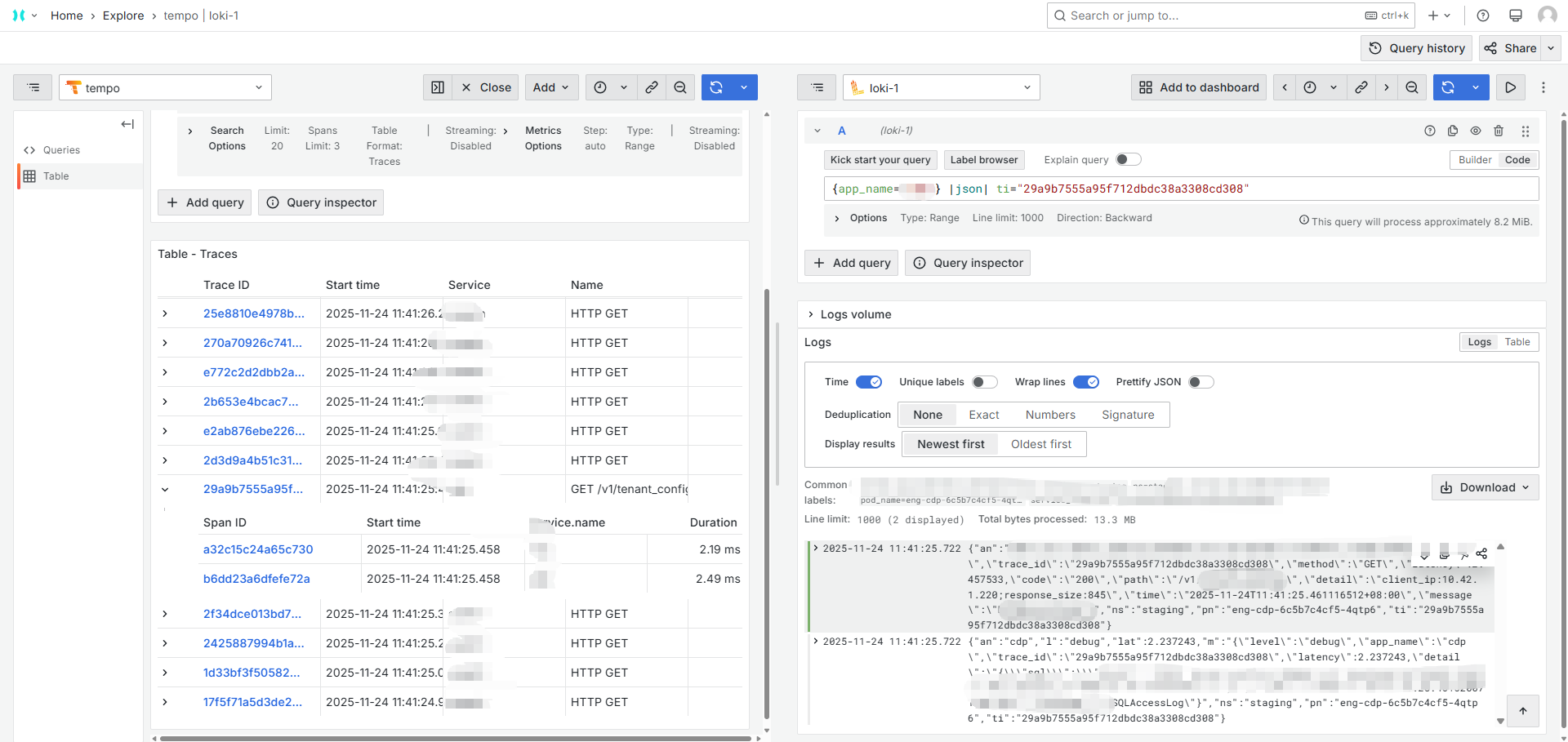Delete query A using trash icon
This screenshot has width=1568, height=742.
coord(1499,131)
